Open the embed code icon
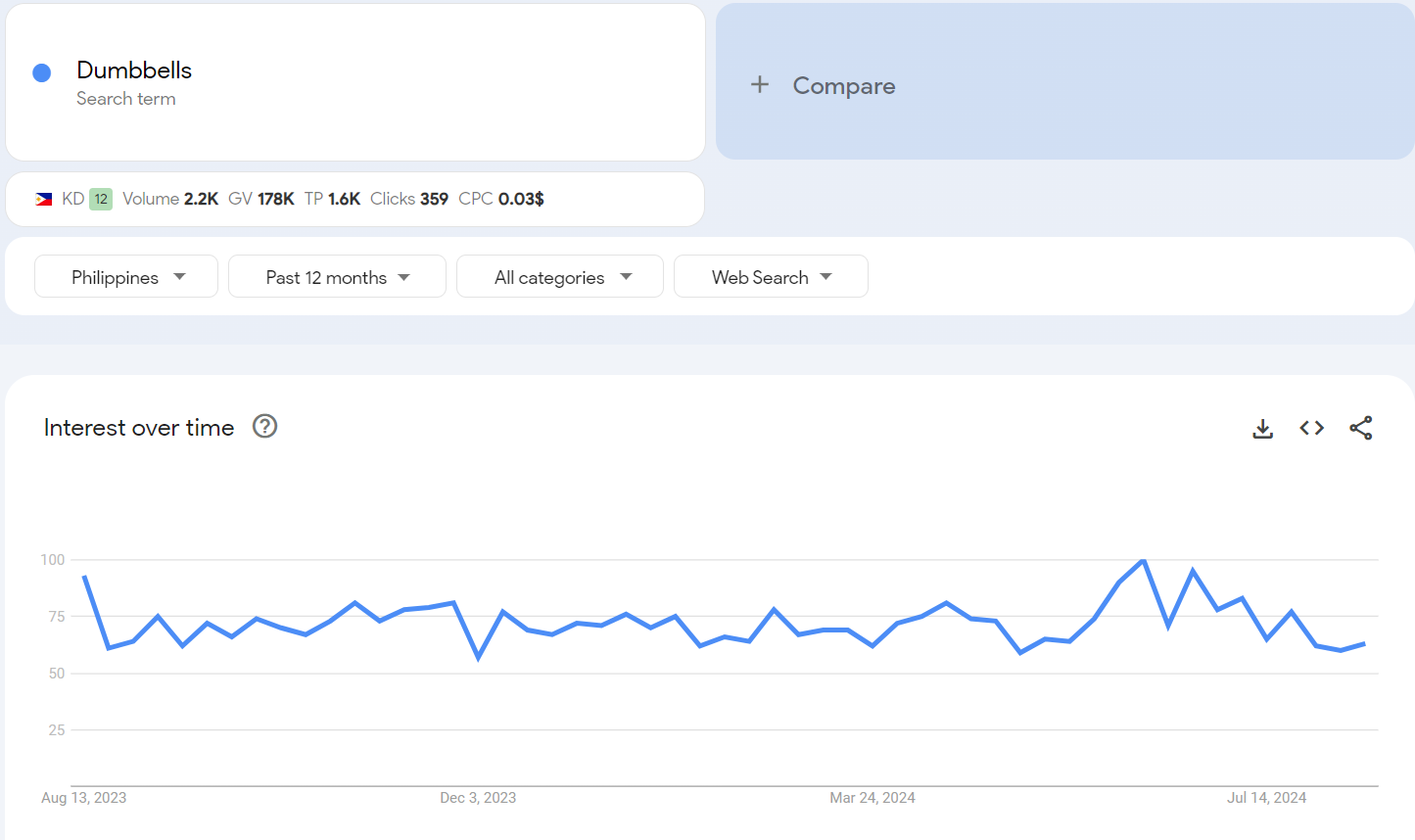This screenshot has width=1415, height=840. (1311, 428)
